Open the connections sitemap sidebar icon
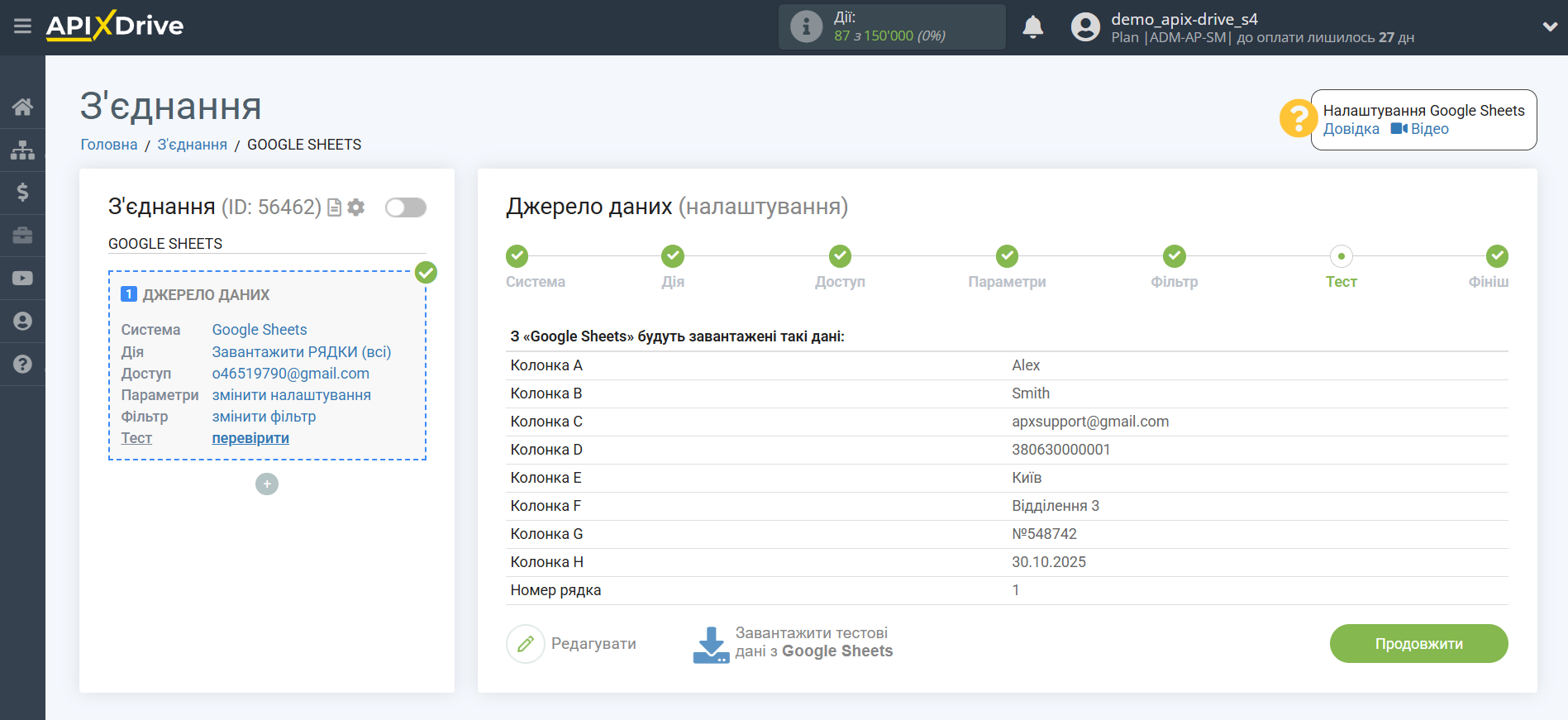Screen dimensions: 1568x720 [x=22, y=150]
